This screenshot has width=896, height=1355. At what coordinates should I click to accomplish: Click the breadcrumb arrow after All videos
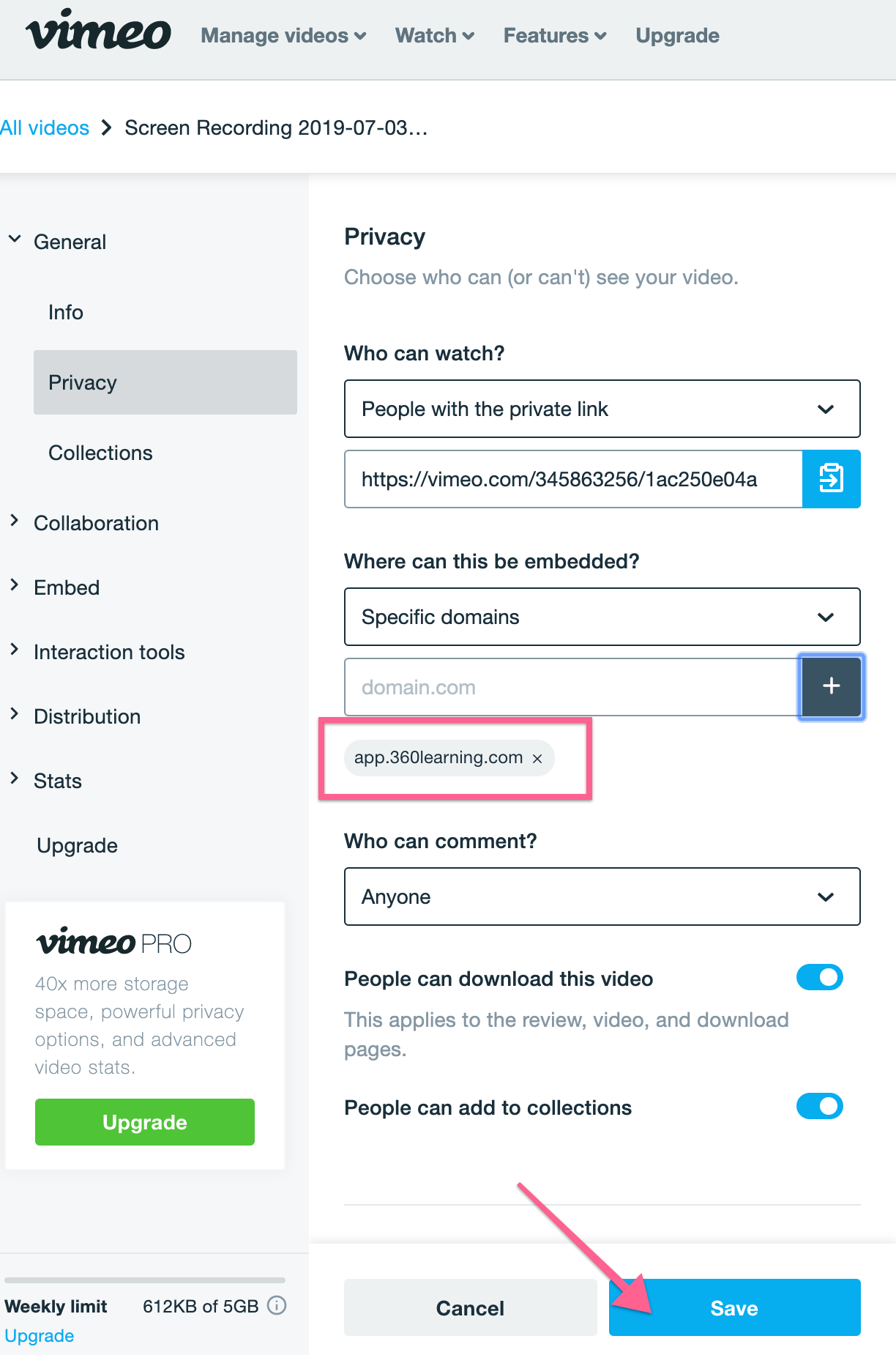click(107, 127)
